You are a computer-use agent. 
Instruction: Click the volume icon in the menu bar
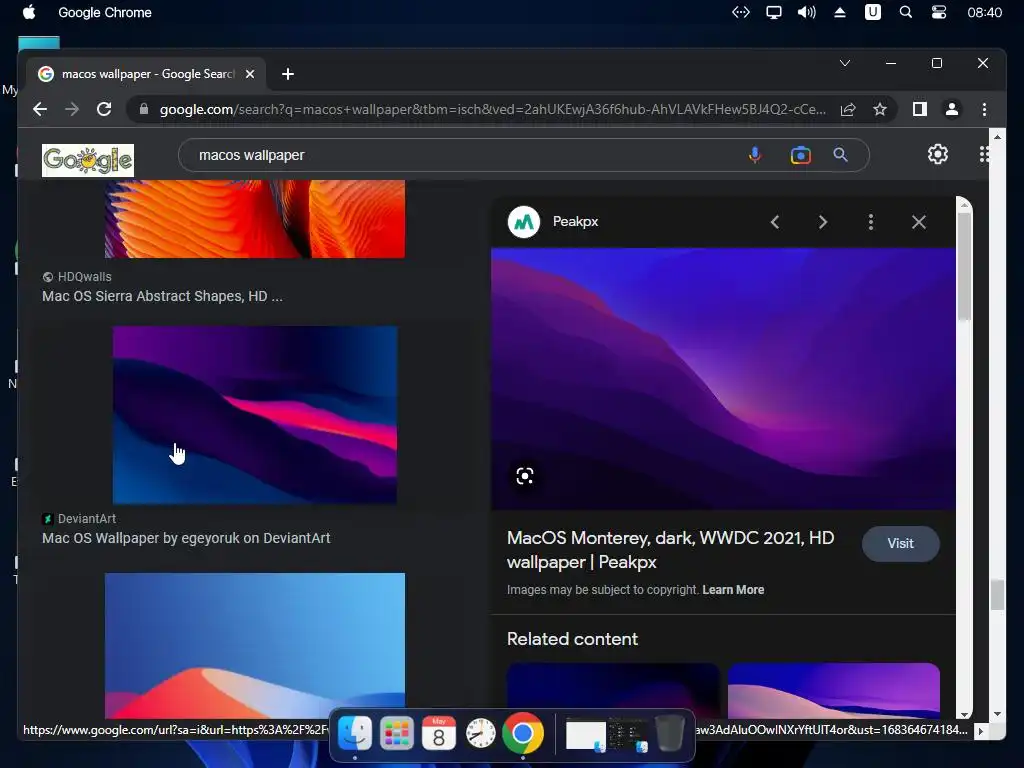click(x=807, y=12)
